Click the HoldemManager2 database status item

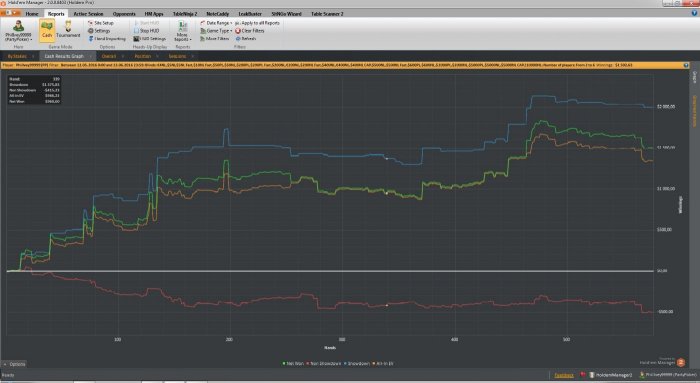[x=611, y=375]
